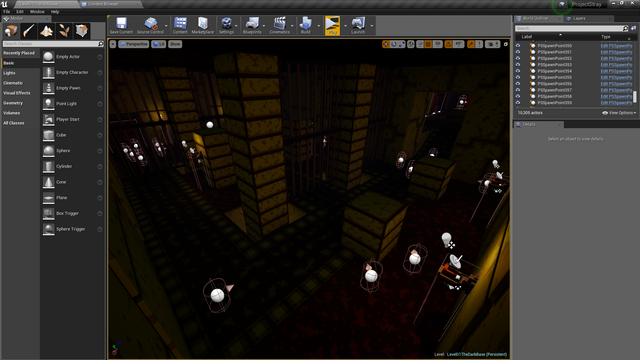
Task: Select the Foliage mode icon
Action: coord(64,31)
